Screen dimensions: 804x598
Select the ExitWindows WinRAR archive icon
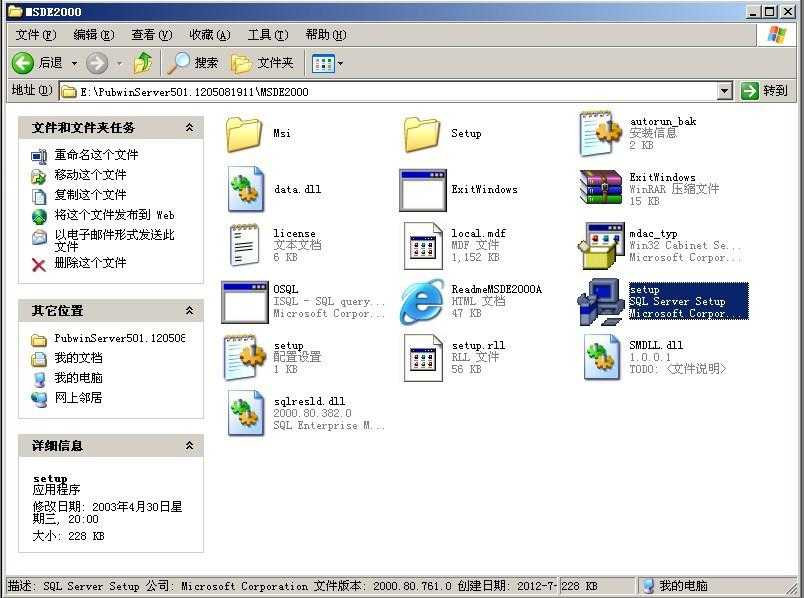[x=600, y=188]
